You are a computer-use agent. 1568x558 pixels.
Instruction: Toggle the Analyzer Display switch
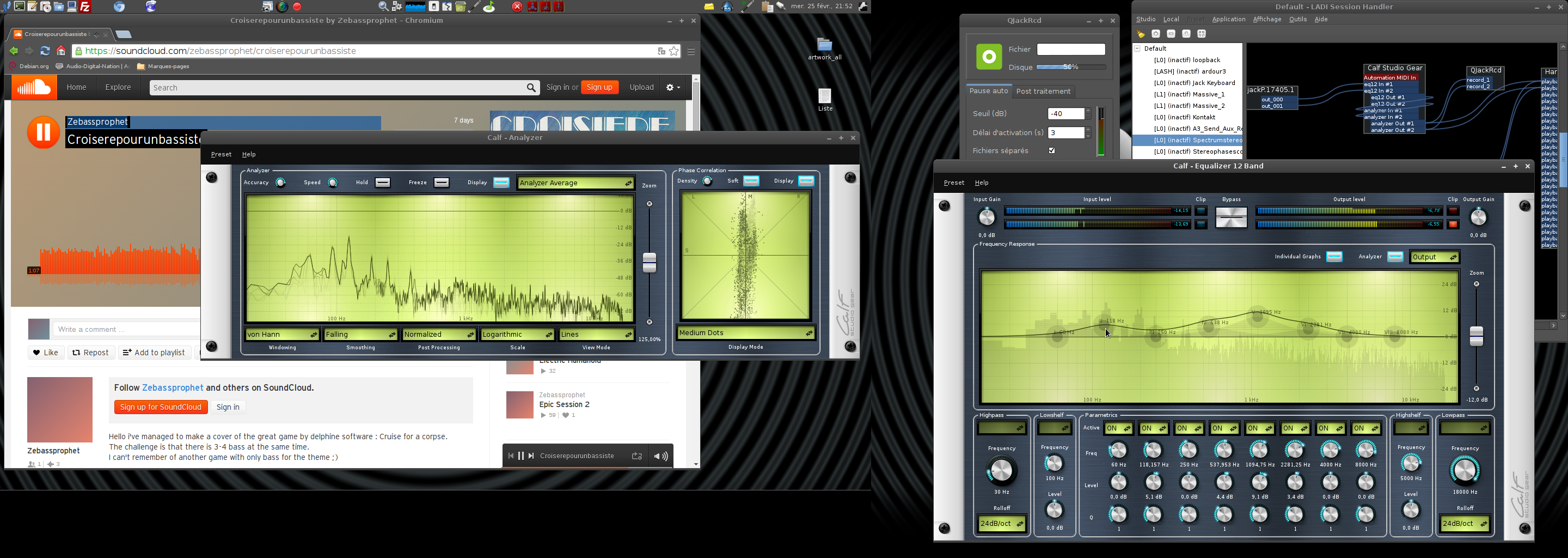tap(501, 183)
